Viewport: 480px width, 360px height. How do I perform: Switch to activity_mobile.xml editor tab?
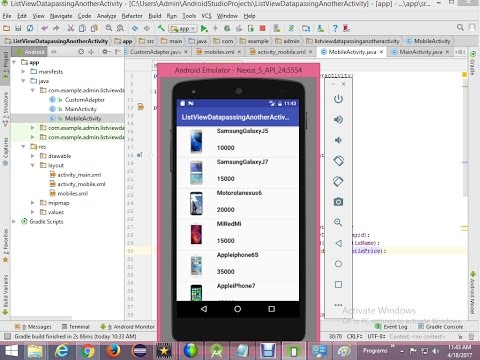pos(281,52)
